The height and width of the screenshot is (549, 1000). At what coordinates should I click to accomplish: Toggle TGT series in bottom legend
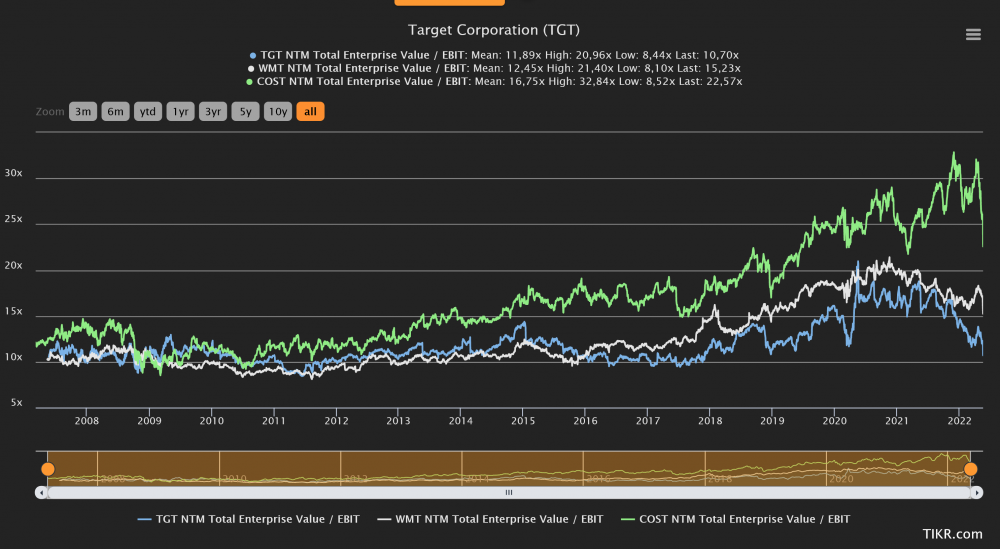click(249, 519)
